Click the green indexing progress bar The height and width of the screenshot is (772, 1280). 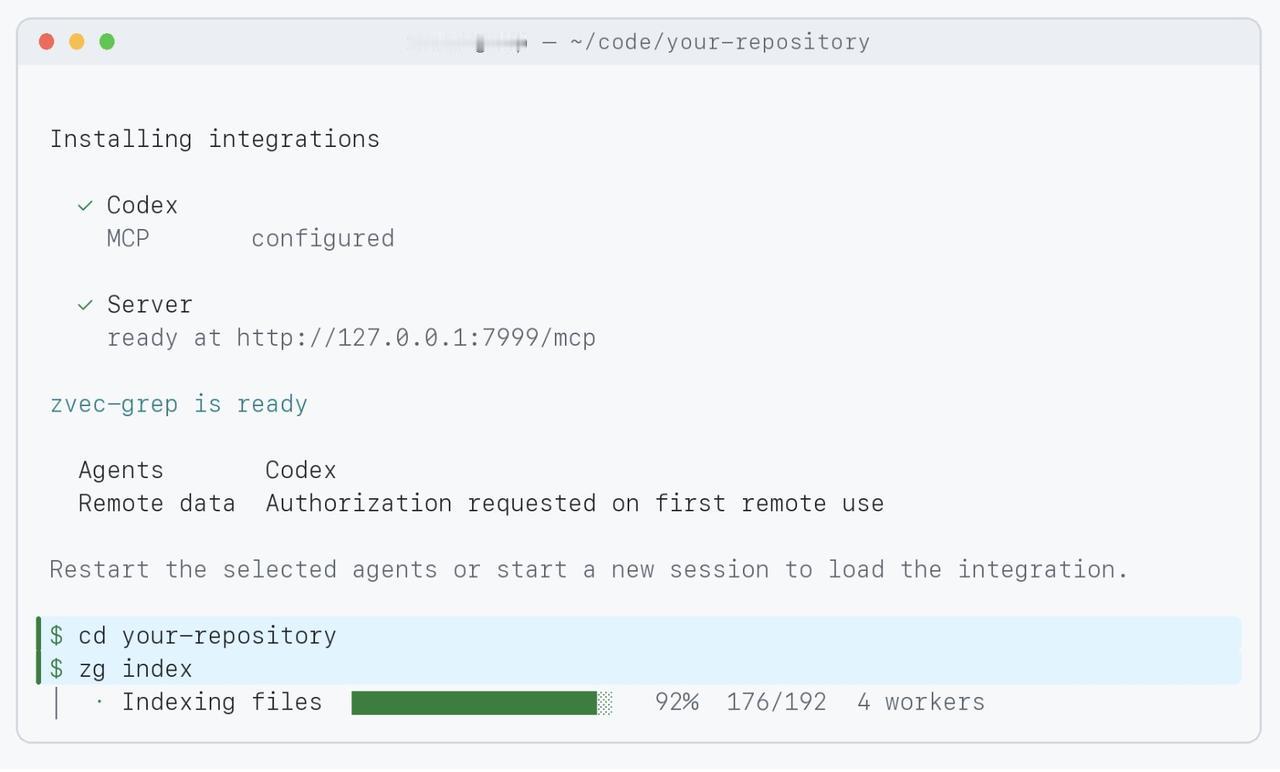[482, 702]
